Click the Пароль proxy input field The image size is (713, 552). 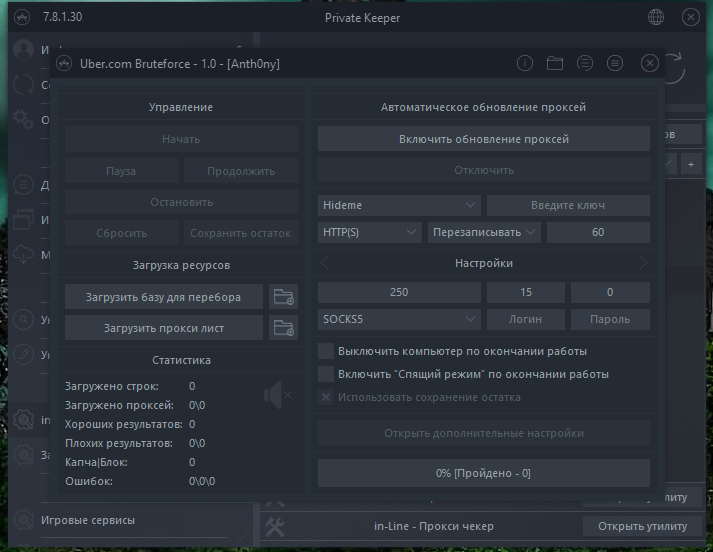tap(610, 319)
